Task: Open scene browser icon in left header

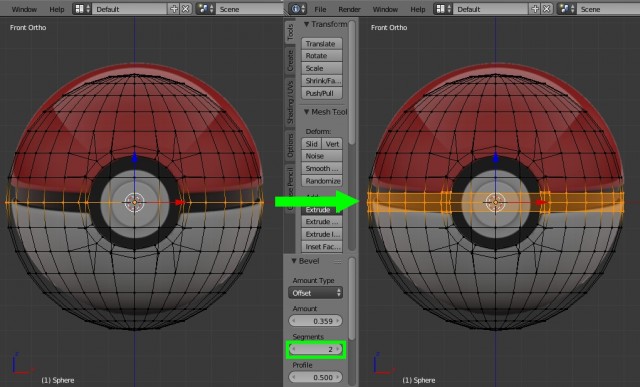Action: (x=205, y=9)
